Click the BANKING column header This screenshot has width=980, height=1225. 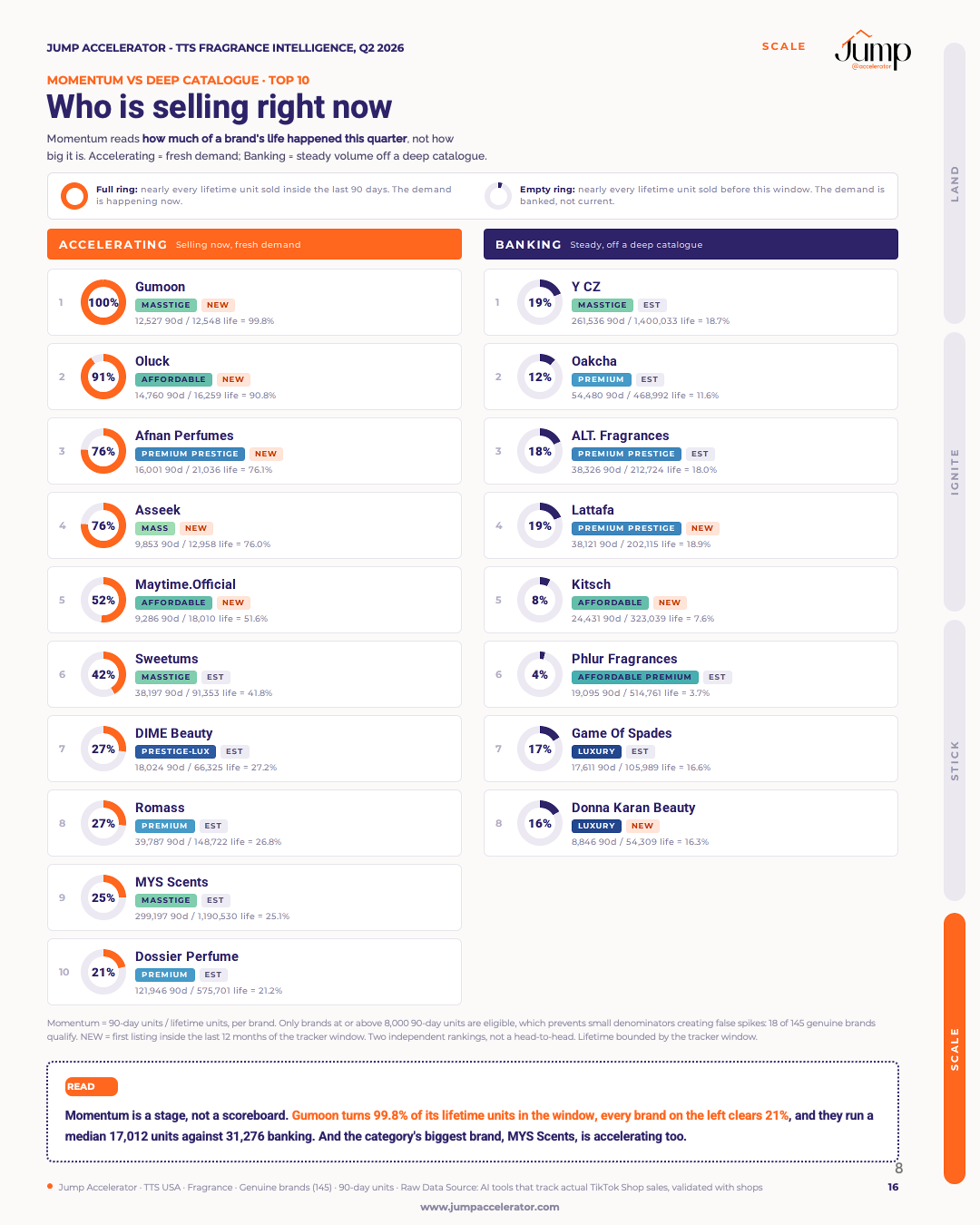pos(691,244)
